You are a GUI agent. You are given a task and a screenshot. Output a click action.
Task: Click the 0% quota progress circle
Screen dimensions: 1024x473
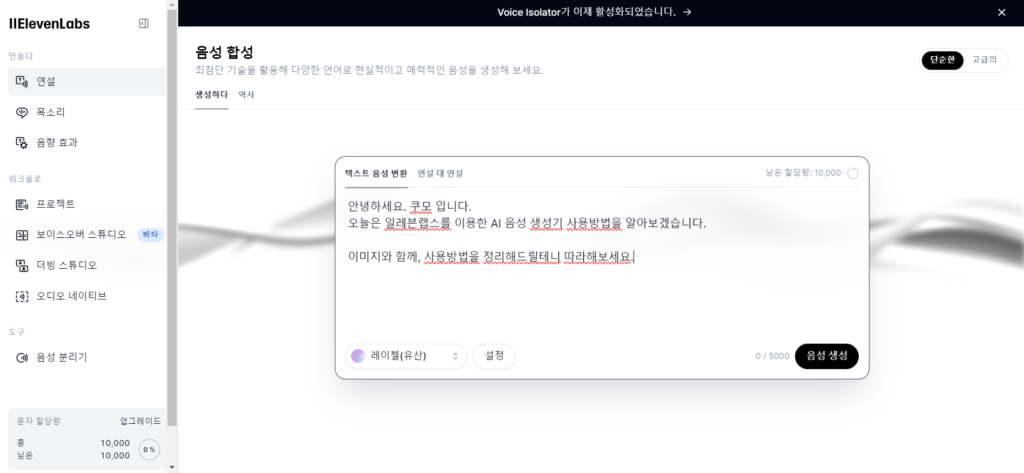(150, 449)
